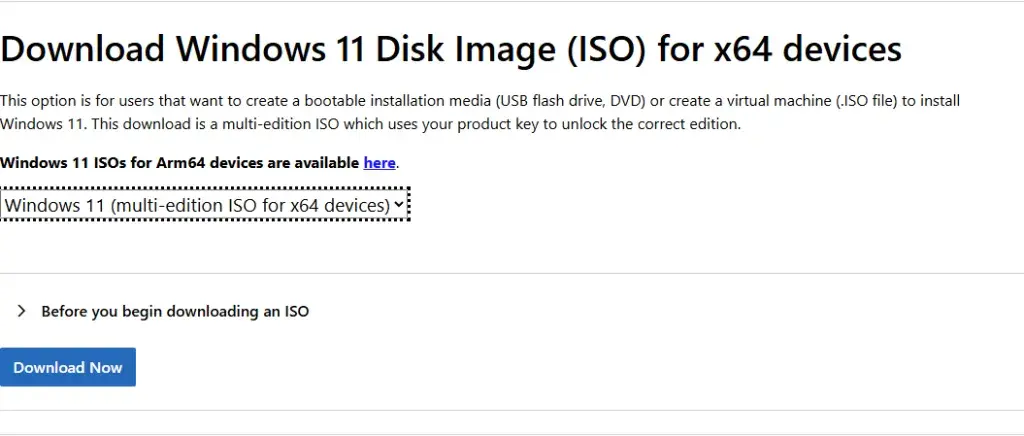The width and height of the screenshot is (1024, 436).
Task: Click the Download Windows 11 Disk Image heading
Action: 451,48
